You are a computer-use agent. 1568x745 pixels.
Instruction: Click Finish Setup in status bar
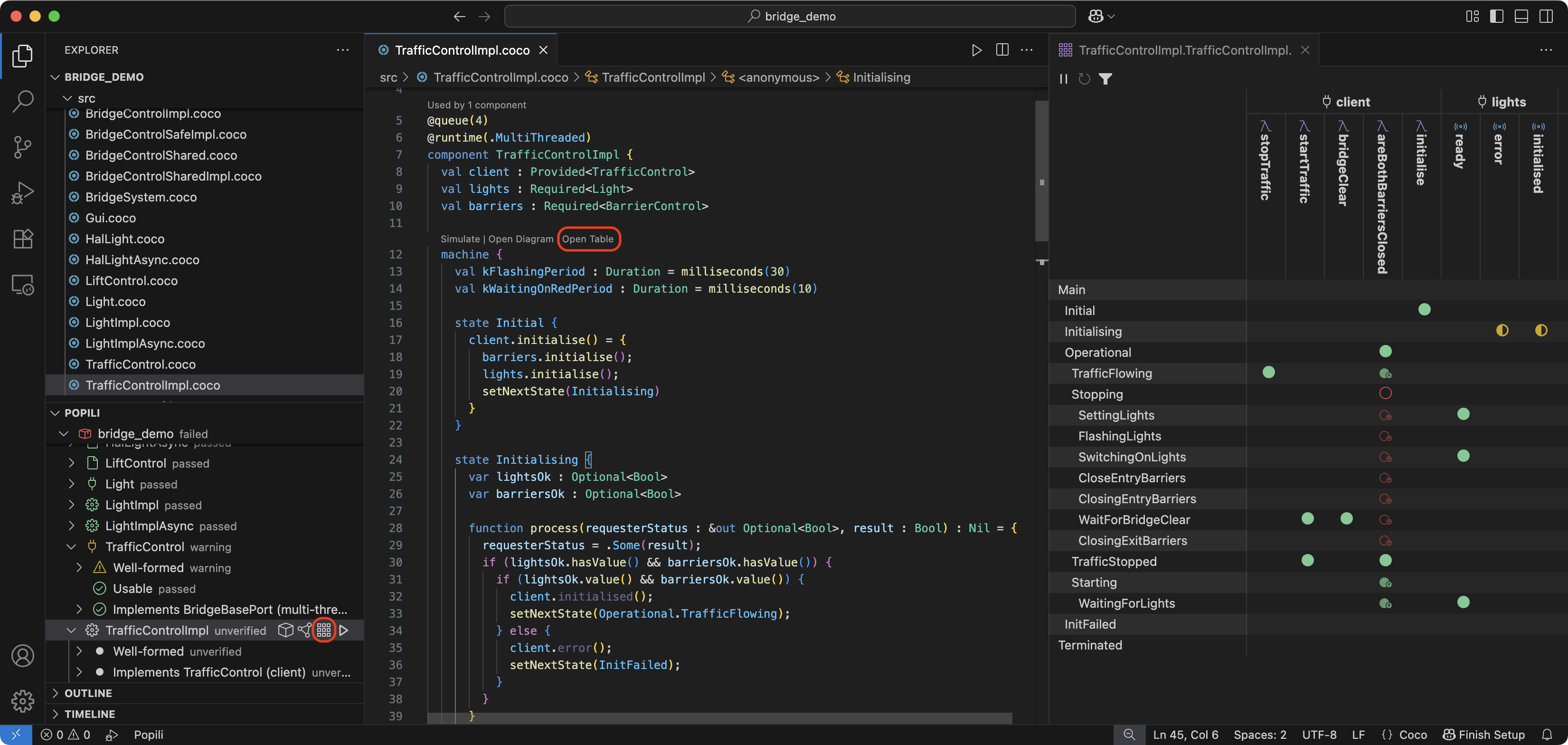1484,735
